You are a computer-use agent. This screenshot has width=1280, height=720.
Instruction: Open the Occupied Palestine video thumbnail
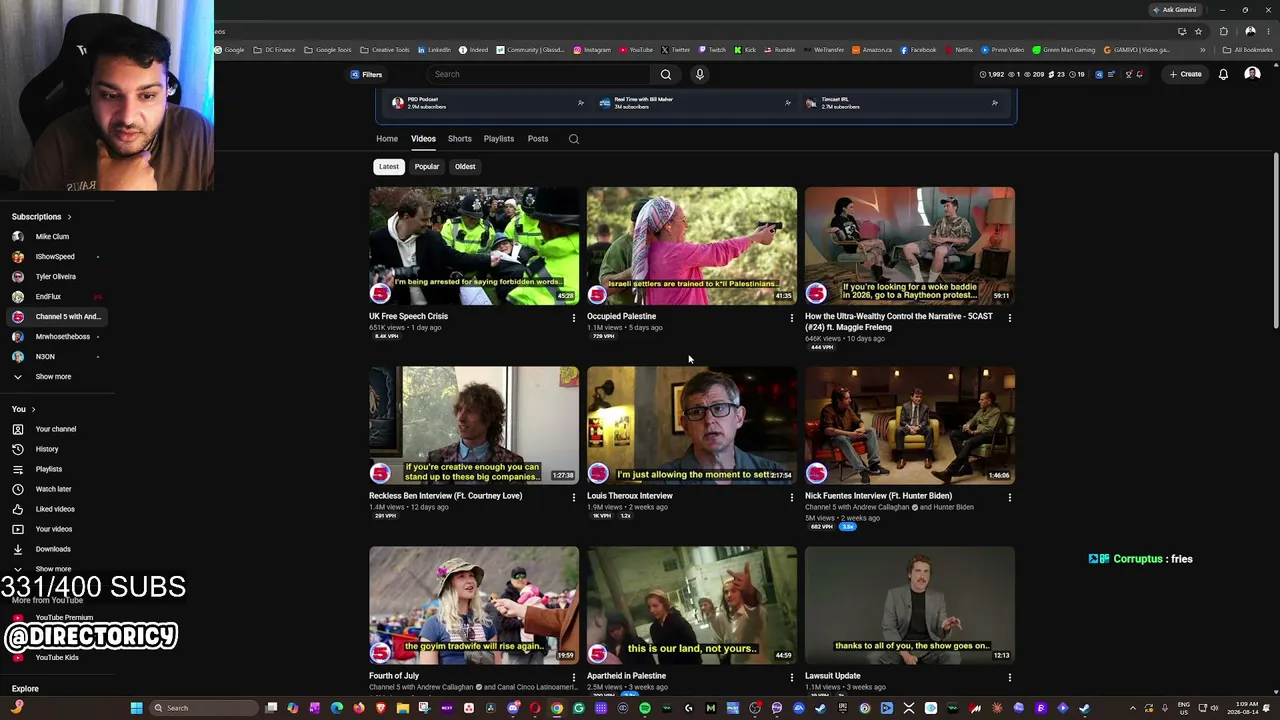pyautogui.click(x=692, y=246)
